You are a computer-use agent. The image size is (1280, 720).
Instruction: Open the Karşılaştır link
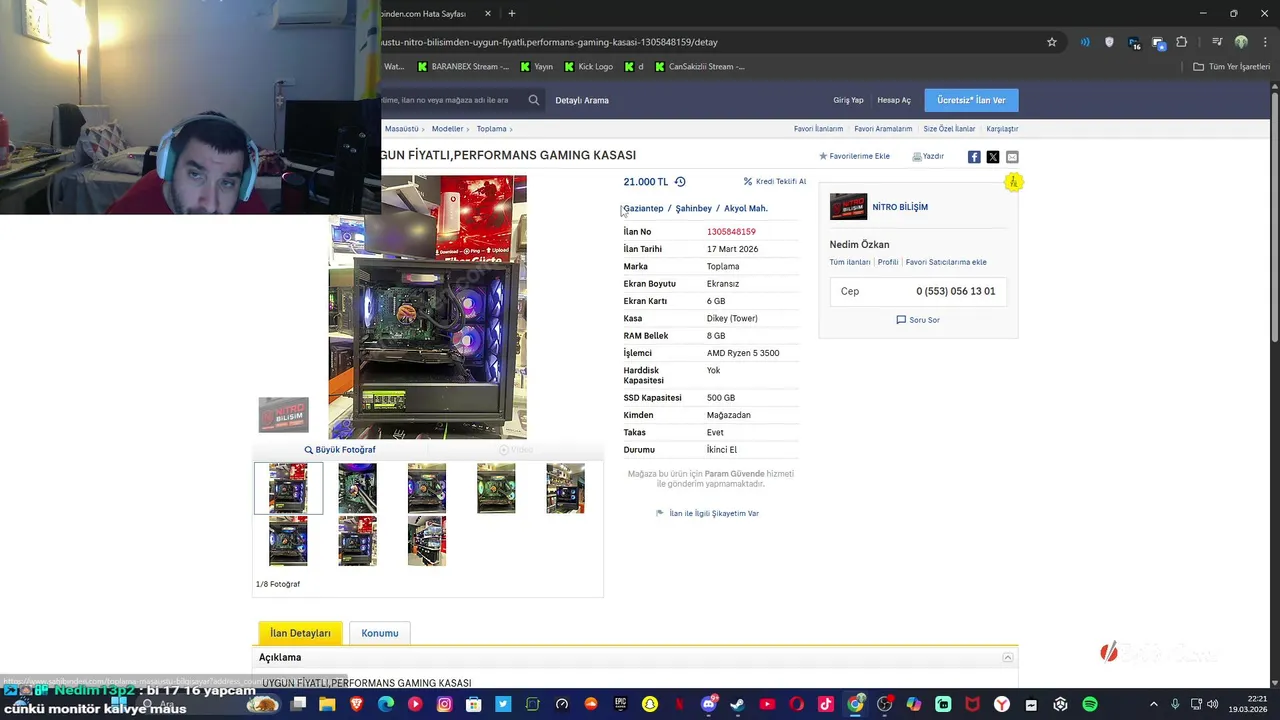[1002, 129]
